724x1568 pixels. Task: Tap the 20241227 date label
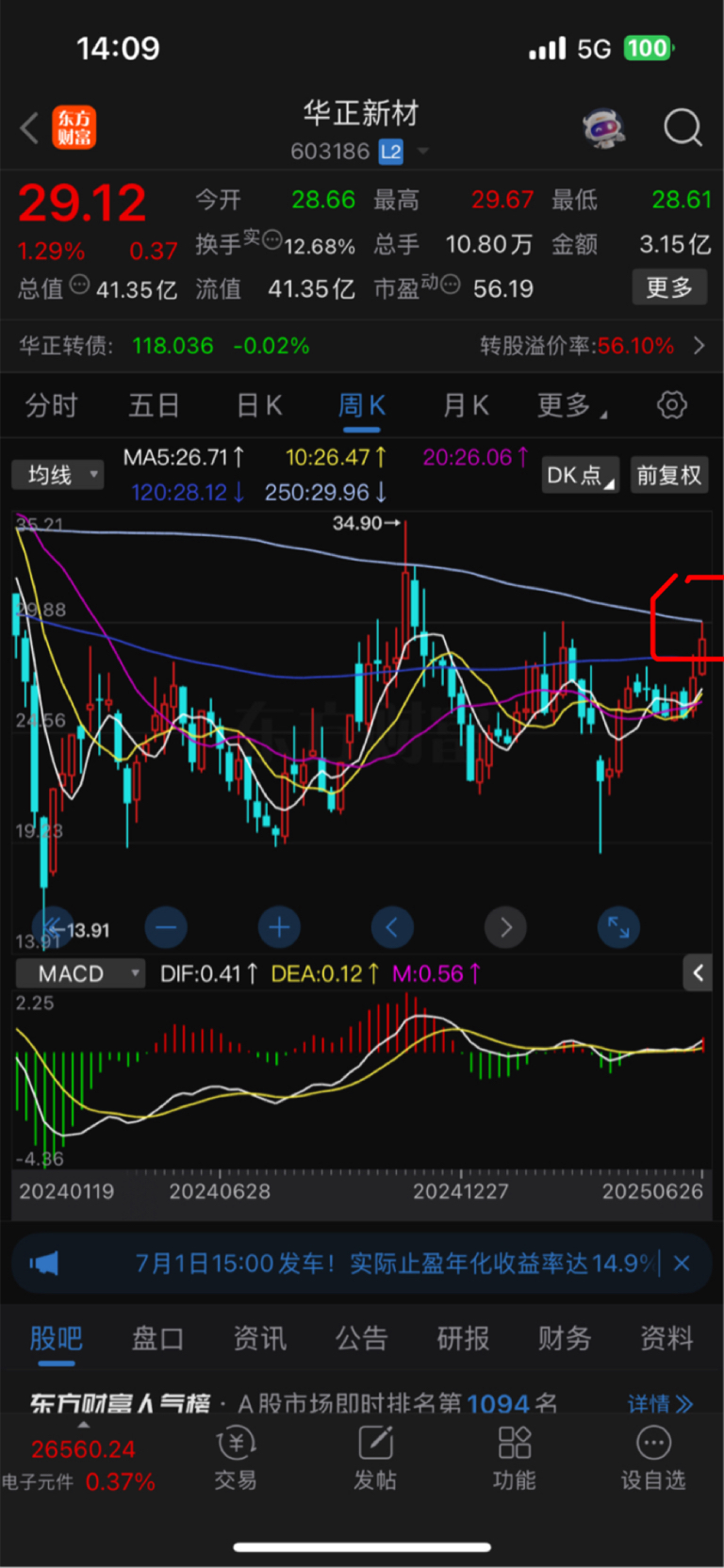(461, 1191)
